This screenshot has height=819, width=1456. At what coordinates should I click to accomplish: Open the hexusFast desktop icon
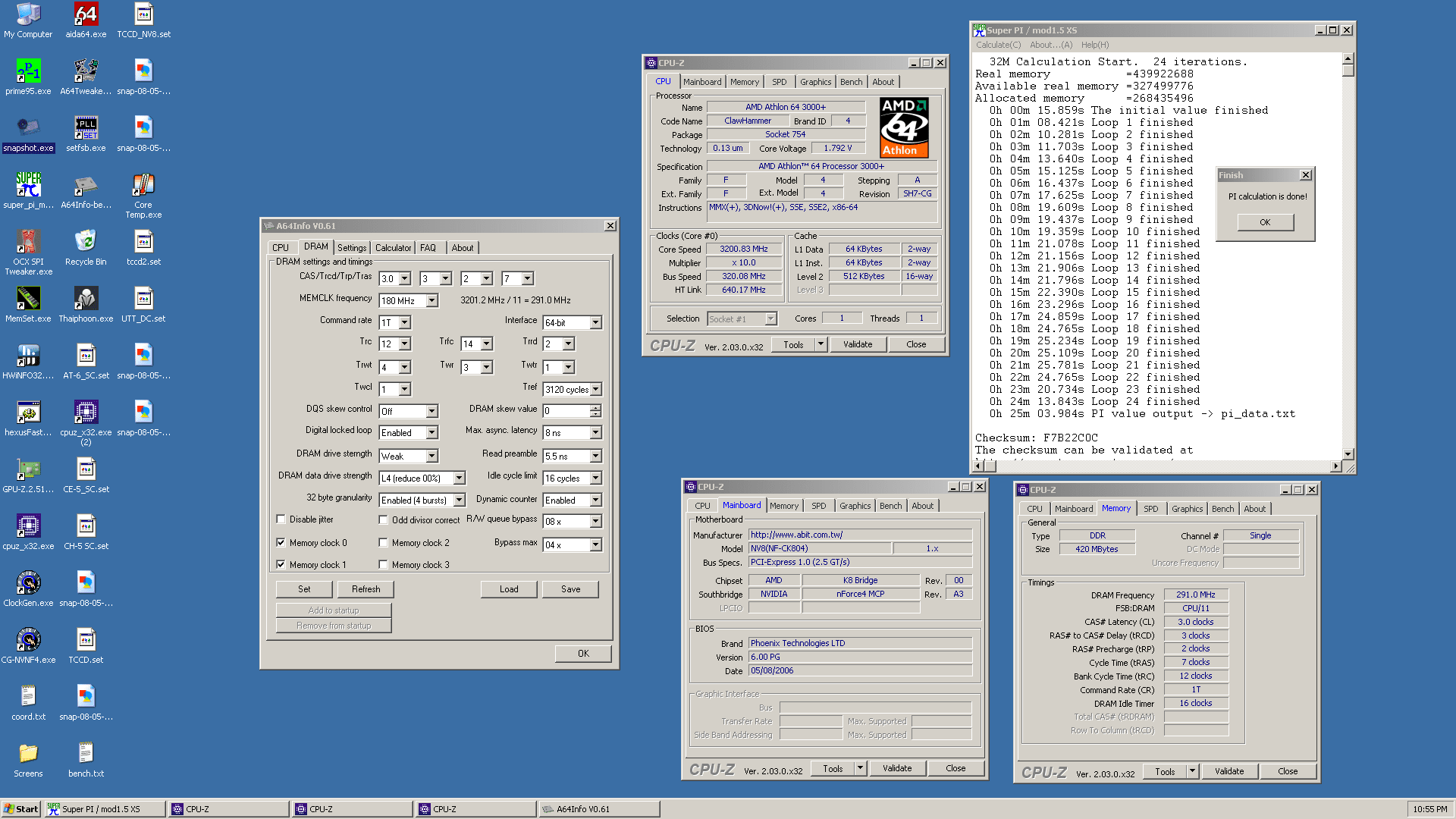[x=28, y=419]
